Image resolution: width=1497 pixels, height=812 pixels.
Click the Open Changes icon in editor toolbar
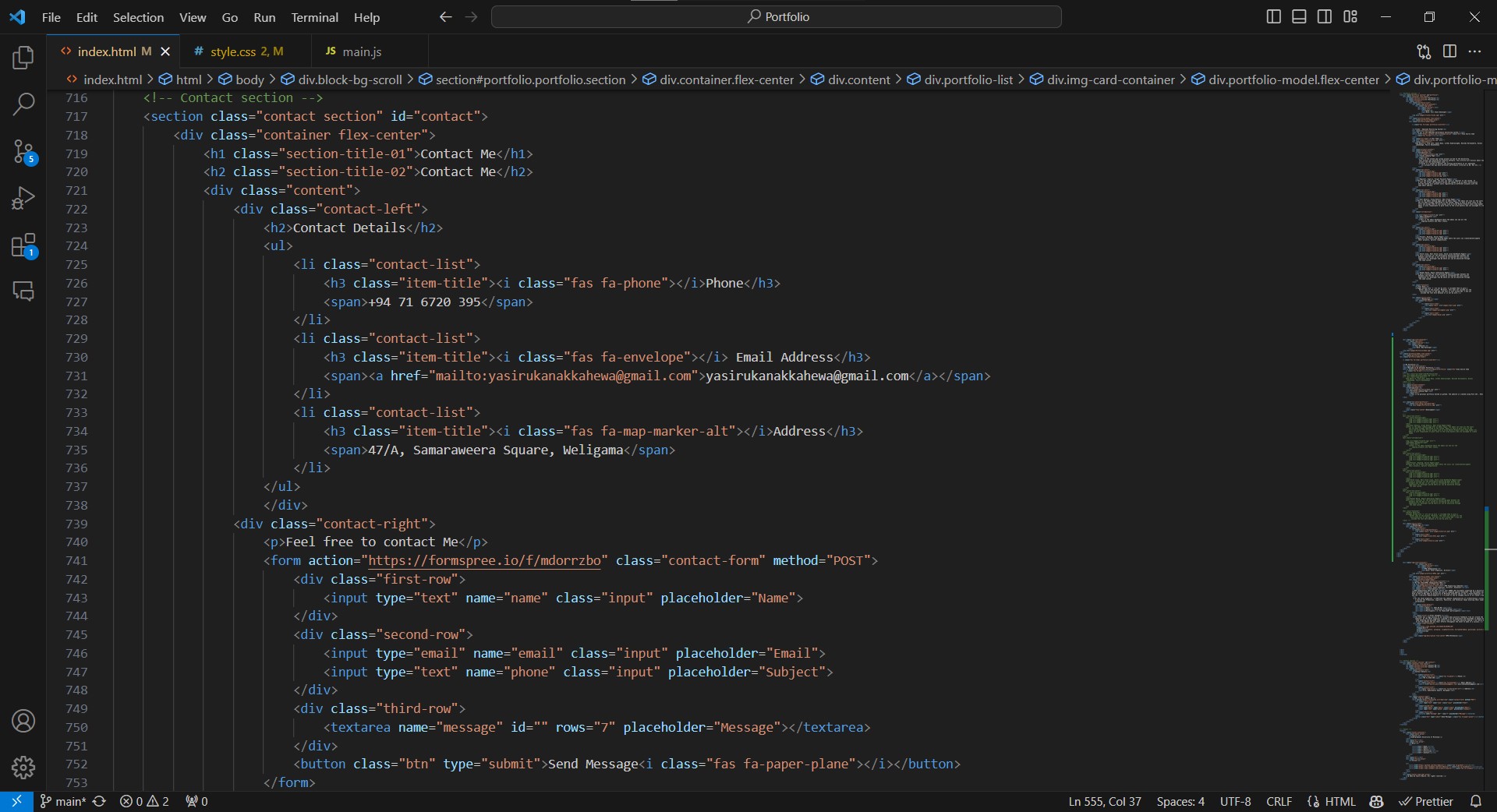tap(1424, 51)
